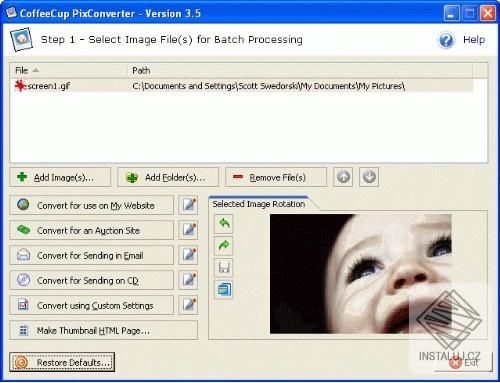Click the PixConverter logo beside Step 1 heading

(x=22, y=39)
